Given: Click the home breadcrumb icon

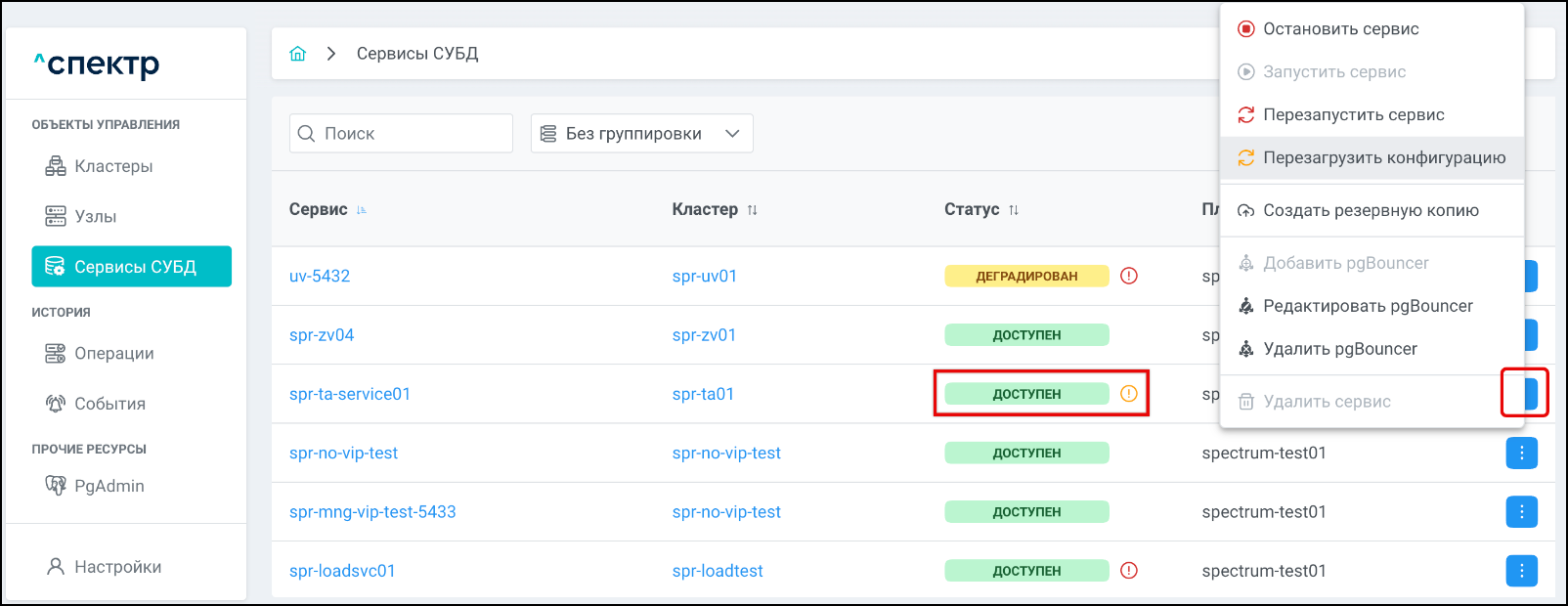Looking at the screenshot, I should [x=298, y=54].
